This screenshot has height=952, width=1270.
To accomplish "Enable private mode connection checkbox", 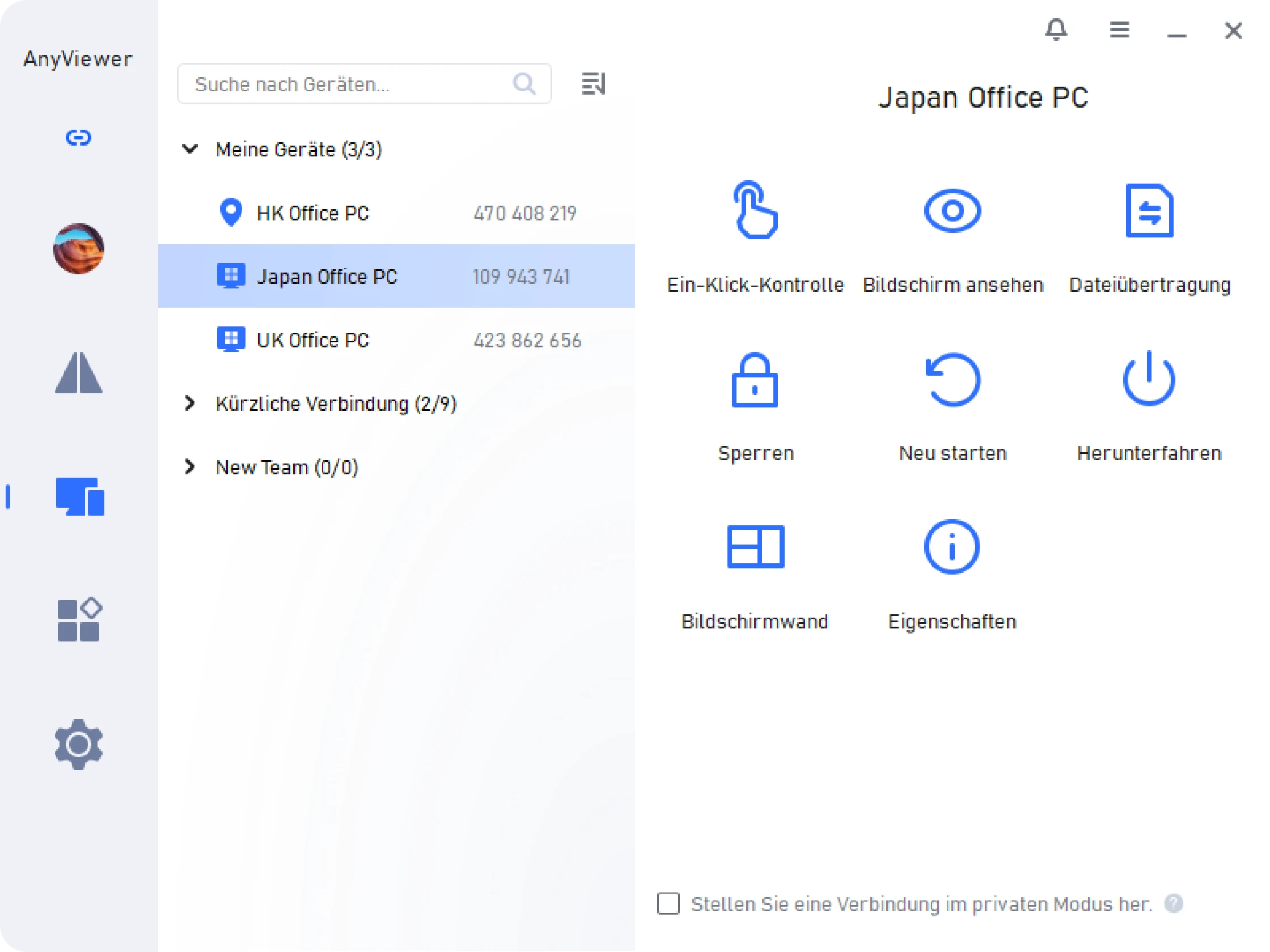I will point(668,904).
